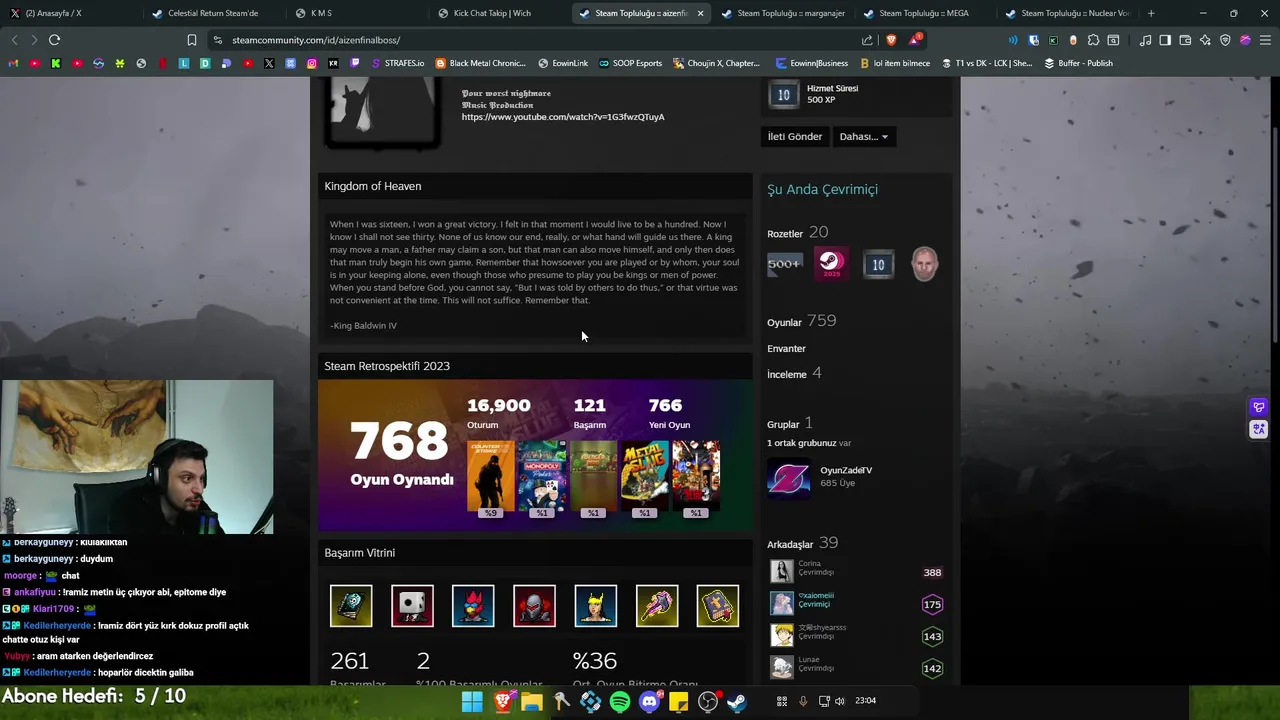Switch to the K M S tab

(356, 13)
